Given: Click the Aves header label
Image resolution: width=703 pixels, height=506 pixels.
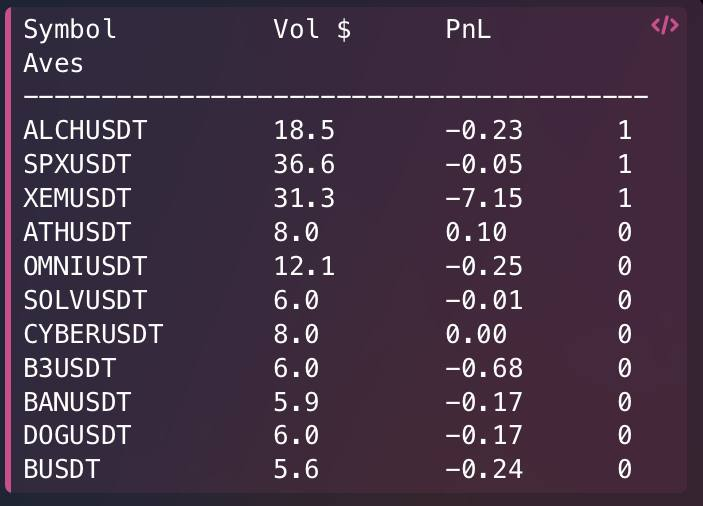Looking at the screenshot, I should pyautogui.click(x=53, y=63).
